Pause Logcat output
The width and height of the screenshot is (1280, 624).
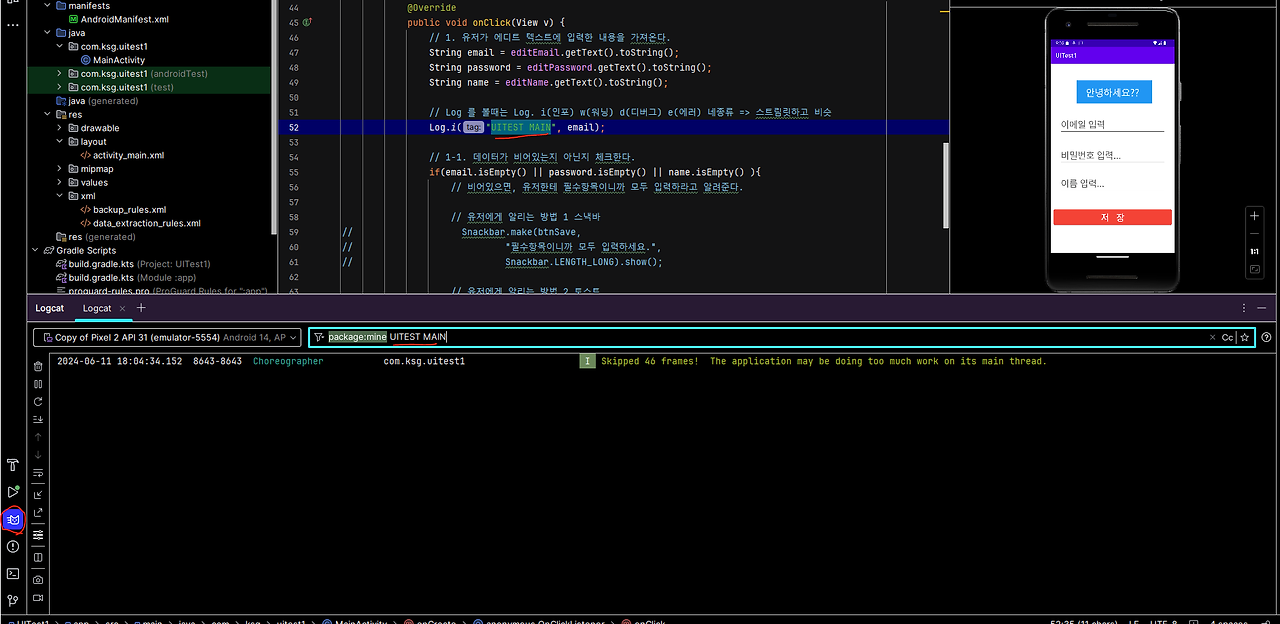[x=37, y=384]
